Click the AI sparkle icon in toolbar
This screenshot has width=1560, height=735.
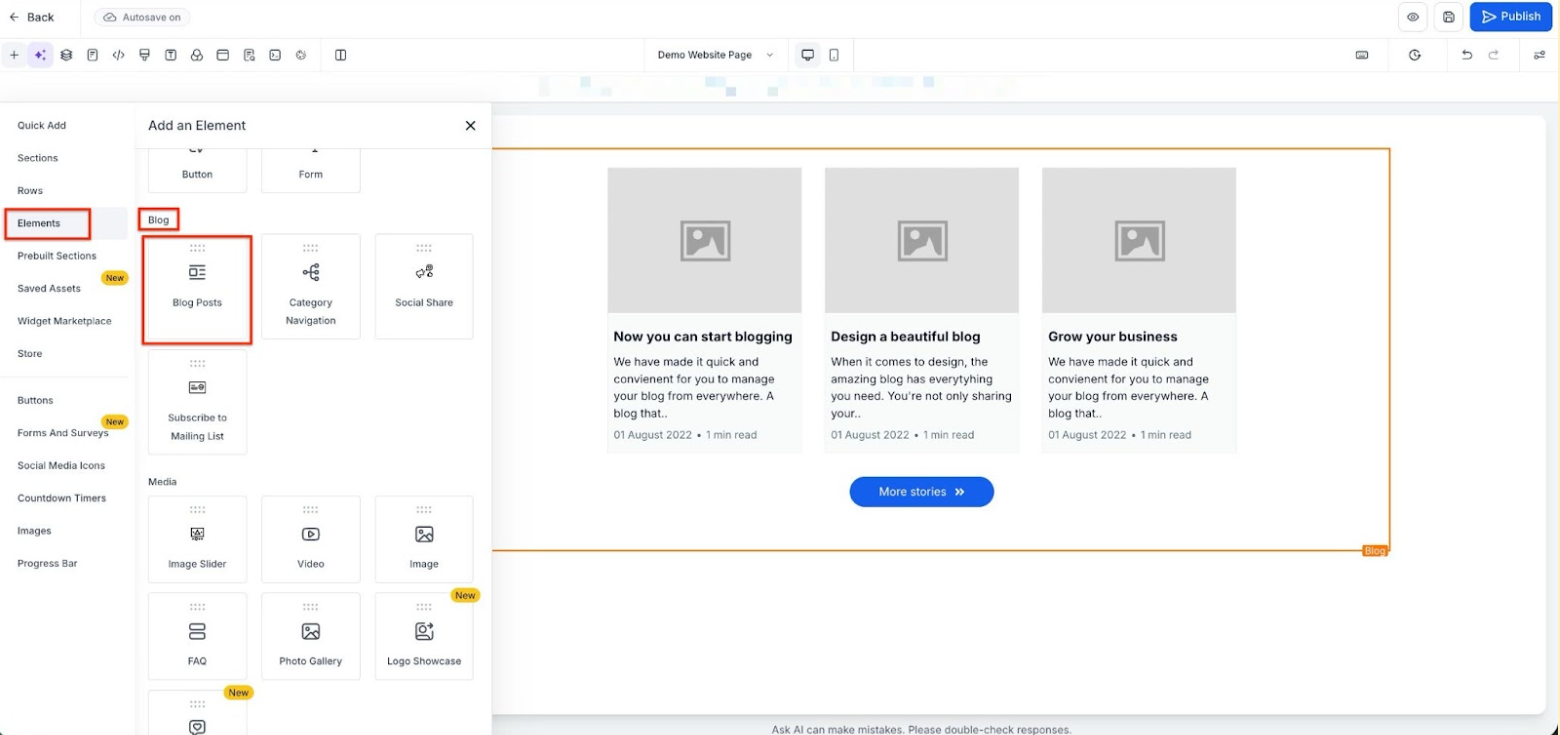(x=40, y=55)
